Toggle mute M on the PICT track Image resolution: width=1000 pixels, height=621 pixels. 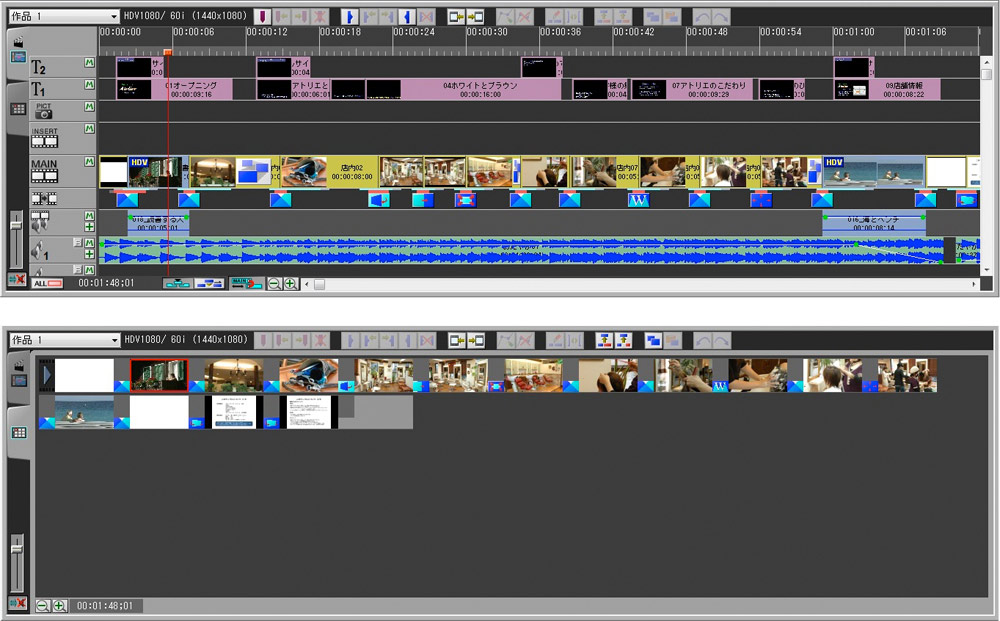[x=89, y=106]
